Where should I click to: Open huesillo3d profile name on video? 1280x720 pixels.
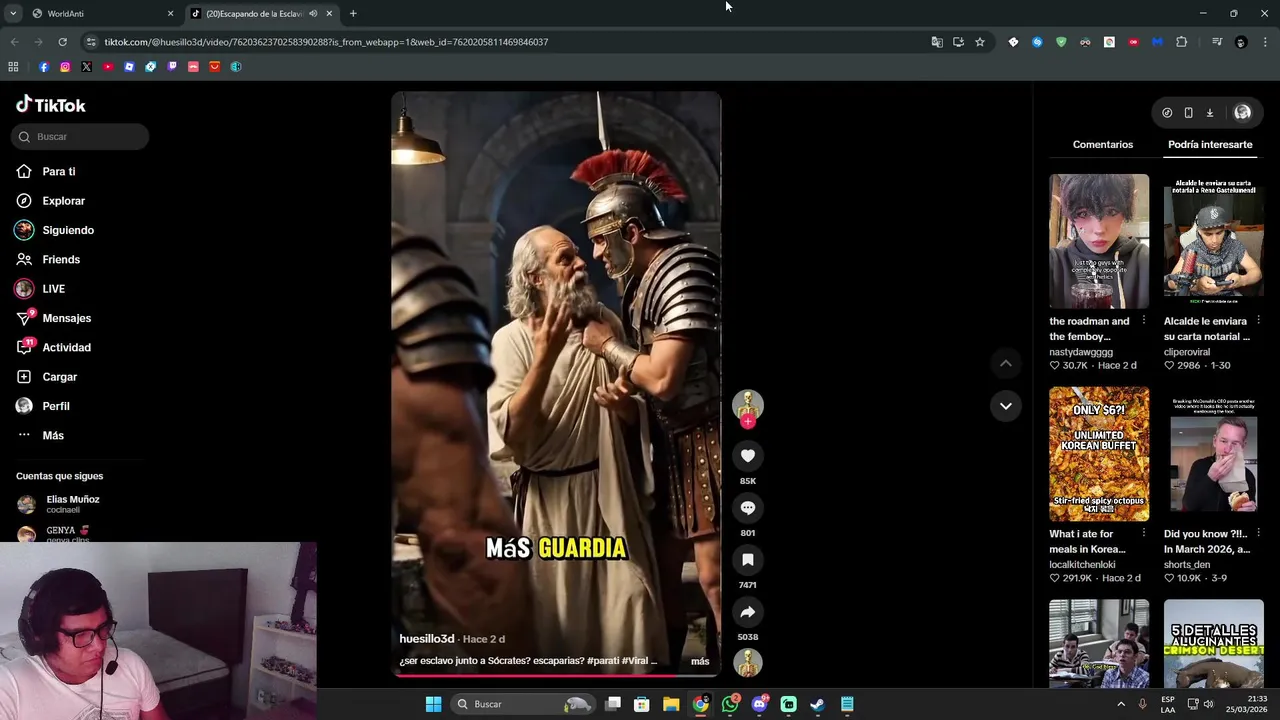(x=427, y=639)
